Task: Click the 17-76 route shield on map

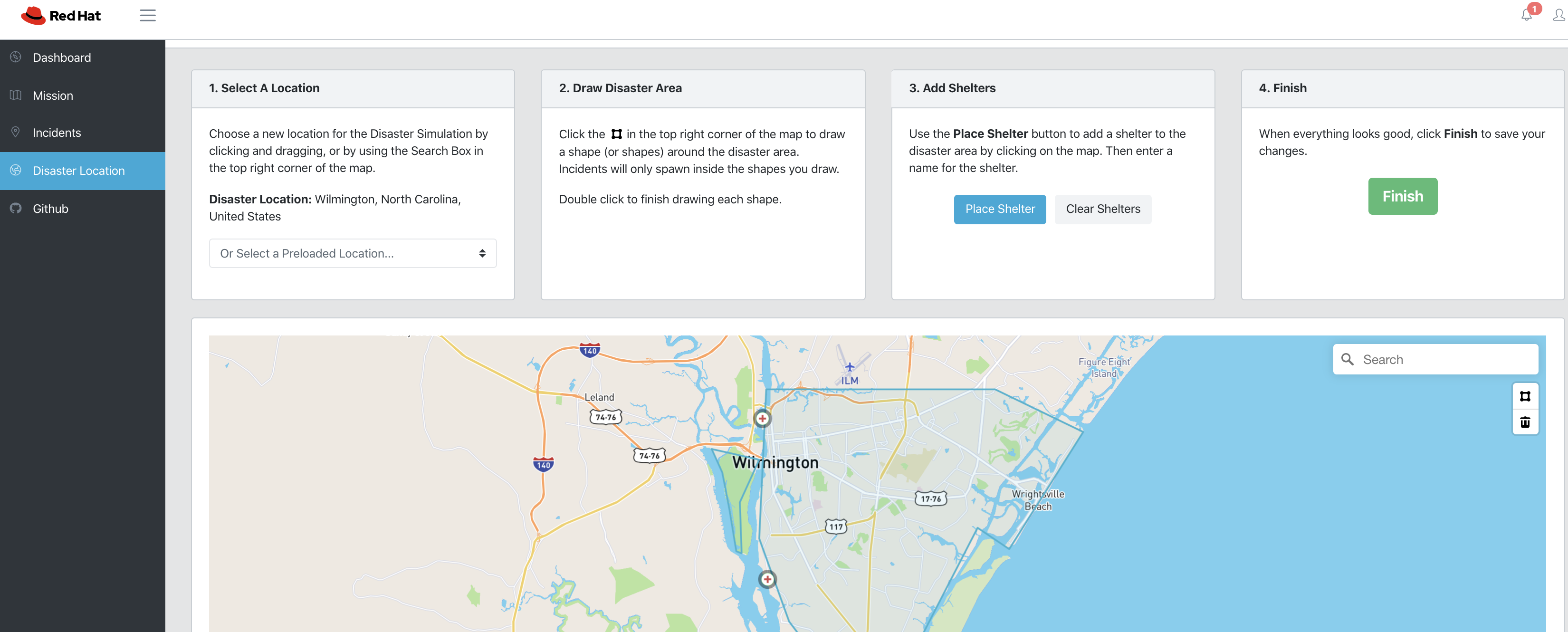Action: [931, 498]
